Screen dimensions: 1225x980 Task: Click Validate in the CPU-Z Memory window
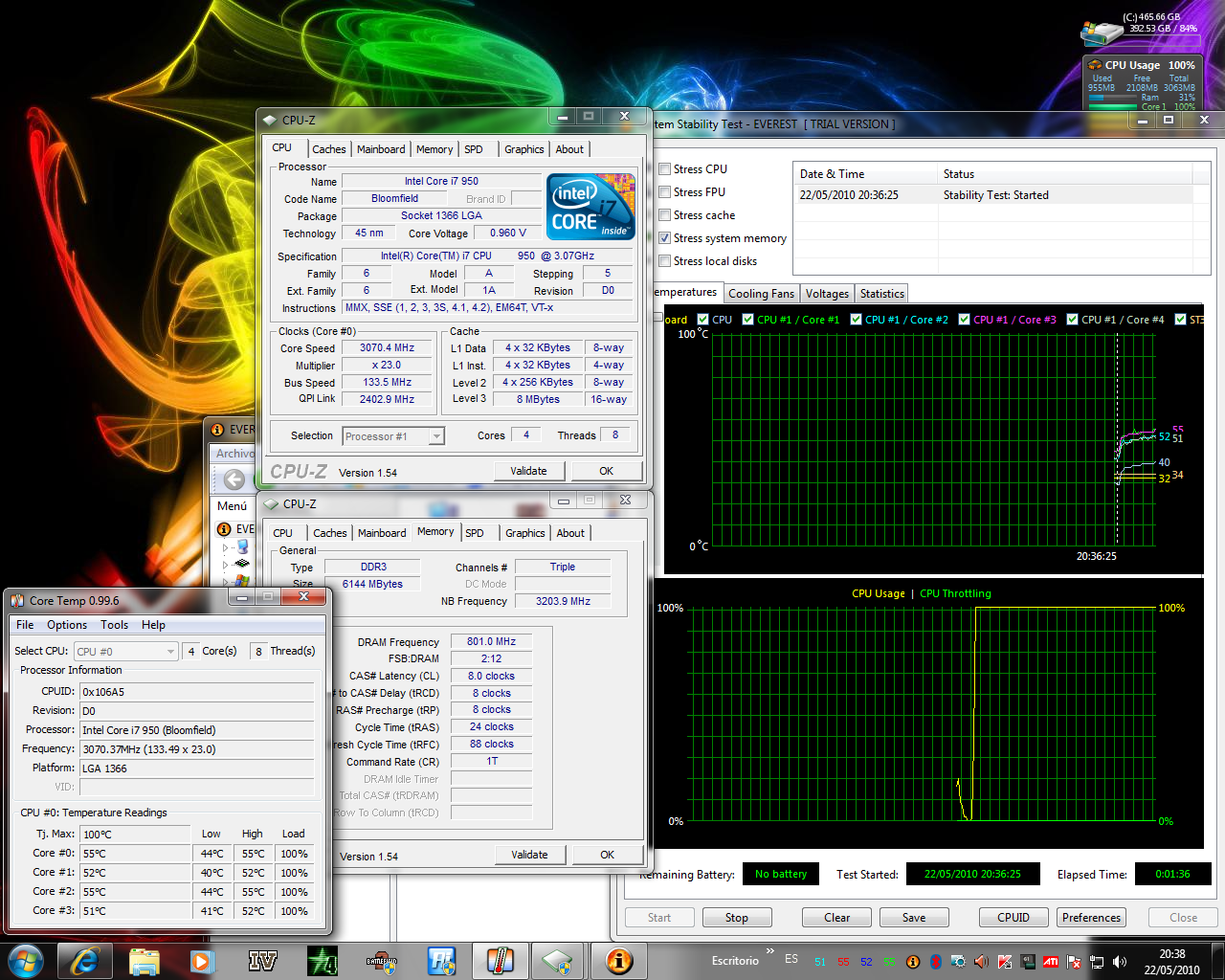coord(529,855)
